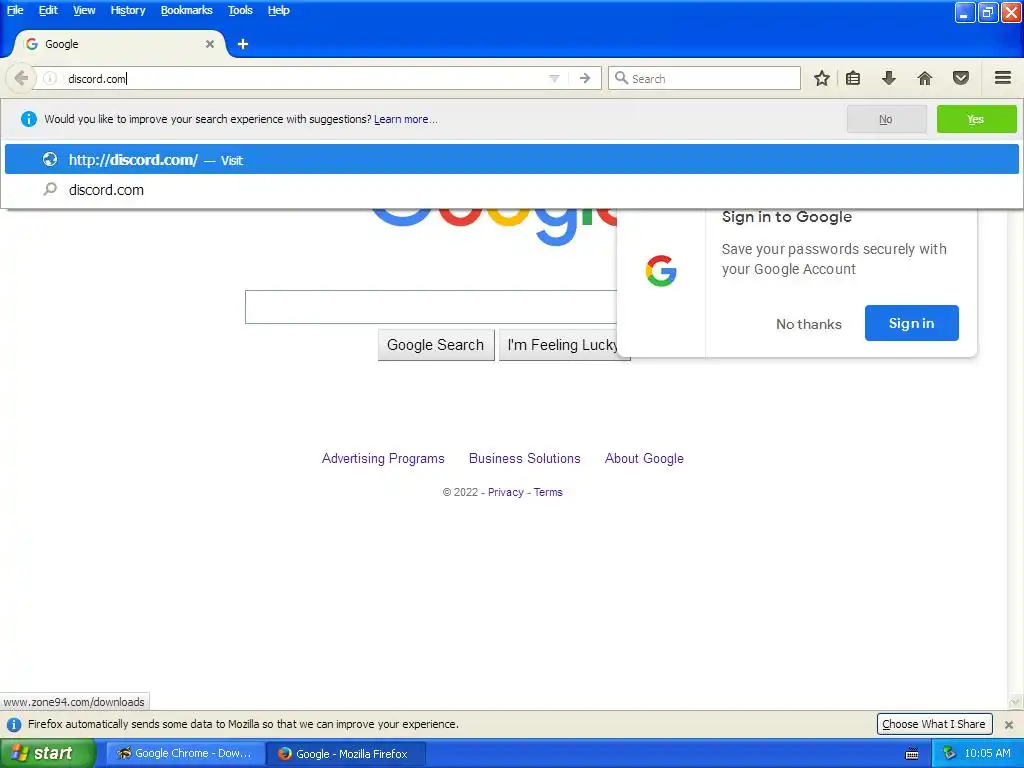Switch to Google Chrome download taskbar window
The width and height of the screenshot is (1024, 768).
185,754
